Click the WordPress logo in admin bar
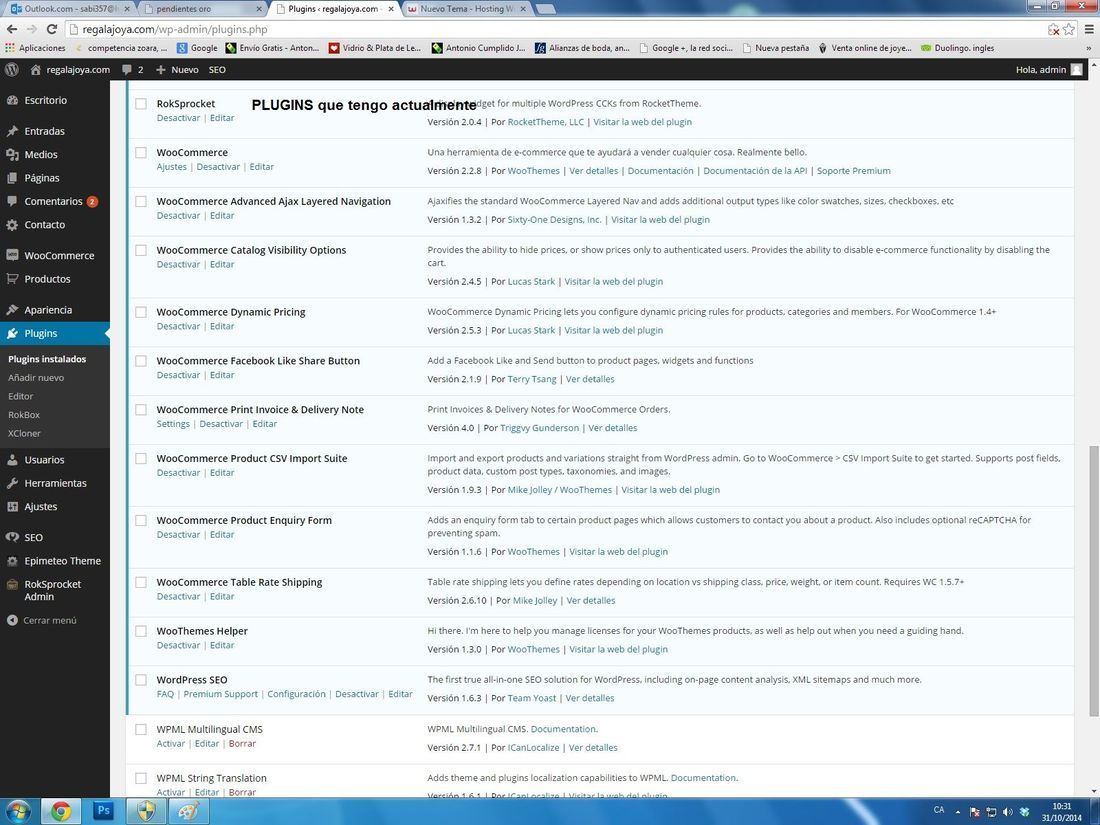 tap(11, 69)
